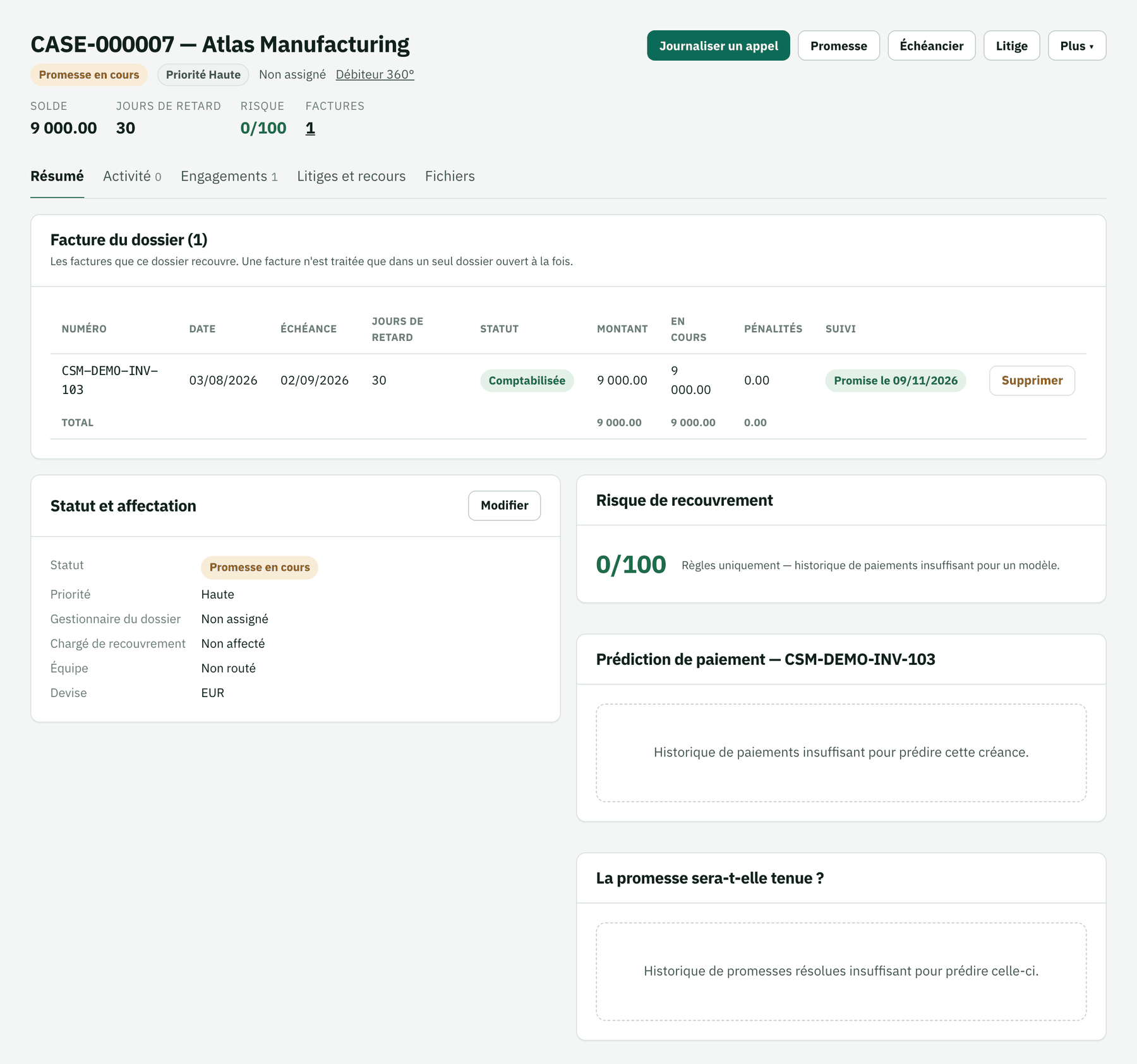
Task: Select the Fichiers tab
Action: pyautogui.click(x=450, y=176)
